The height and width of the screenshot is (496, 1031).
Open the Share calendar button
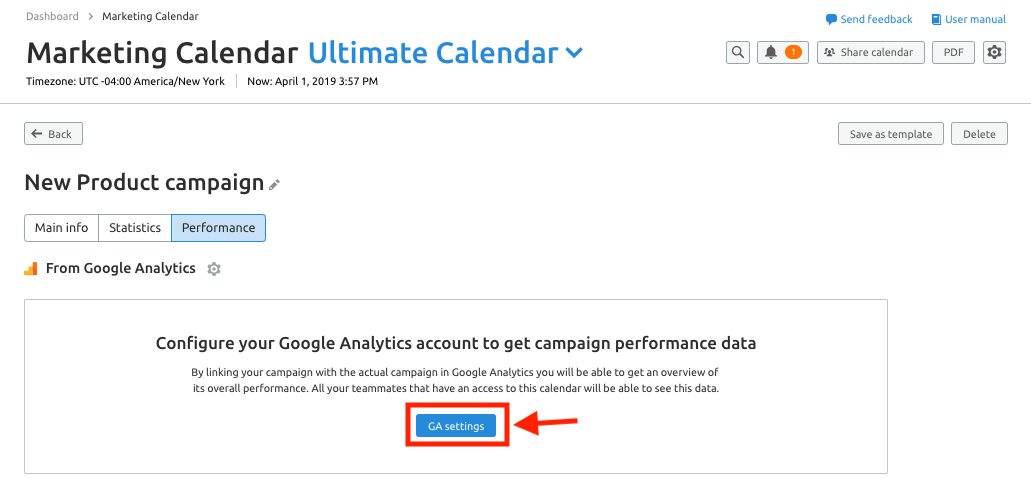[871, 53]
